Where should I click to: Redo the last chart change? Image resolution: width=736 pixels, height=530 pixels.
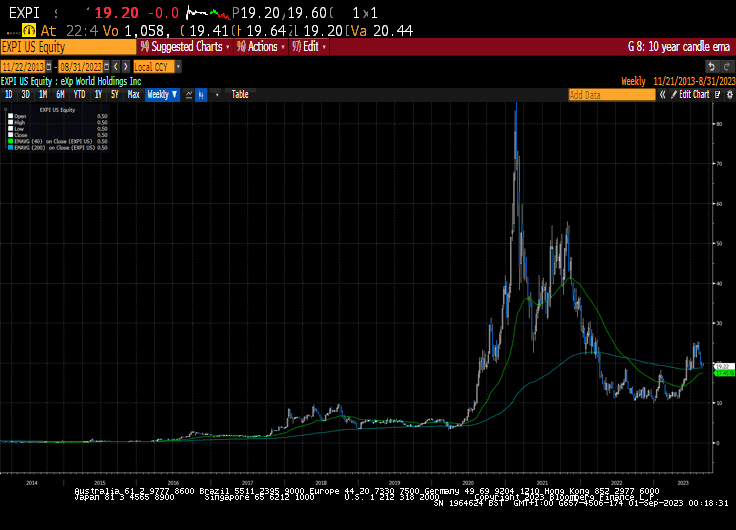727,67
